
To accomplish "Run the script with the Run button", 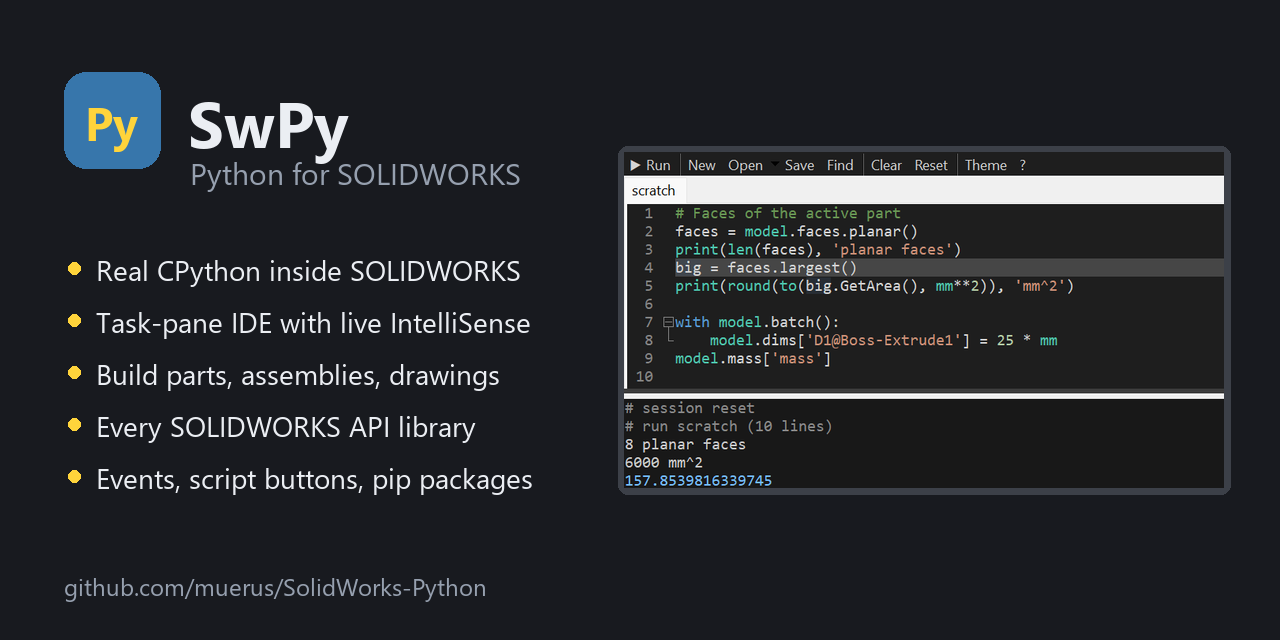I will (651, 165).
